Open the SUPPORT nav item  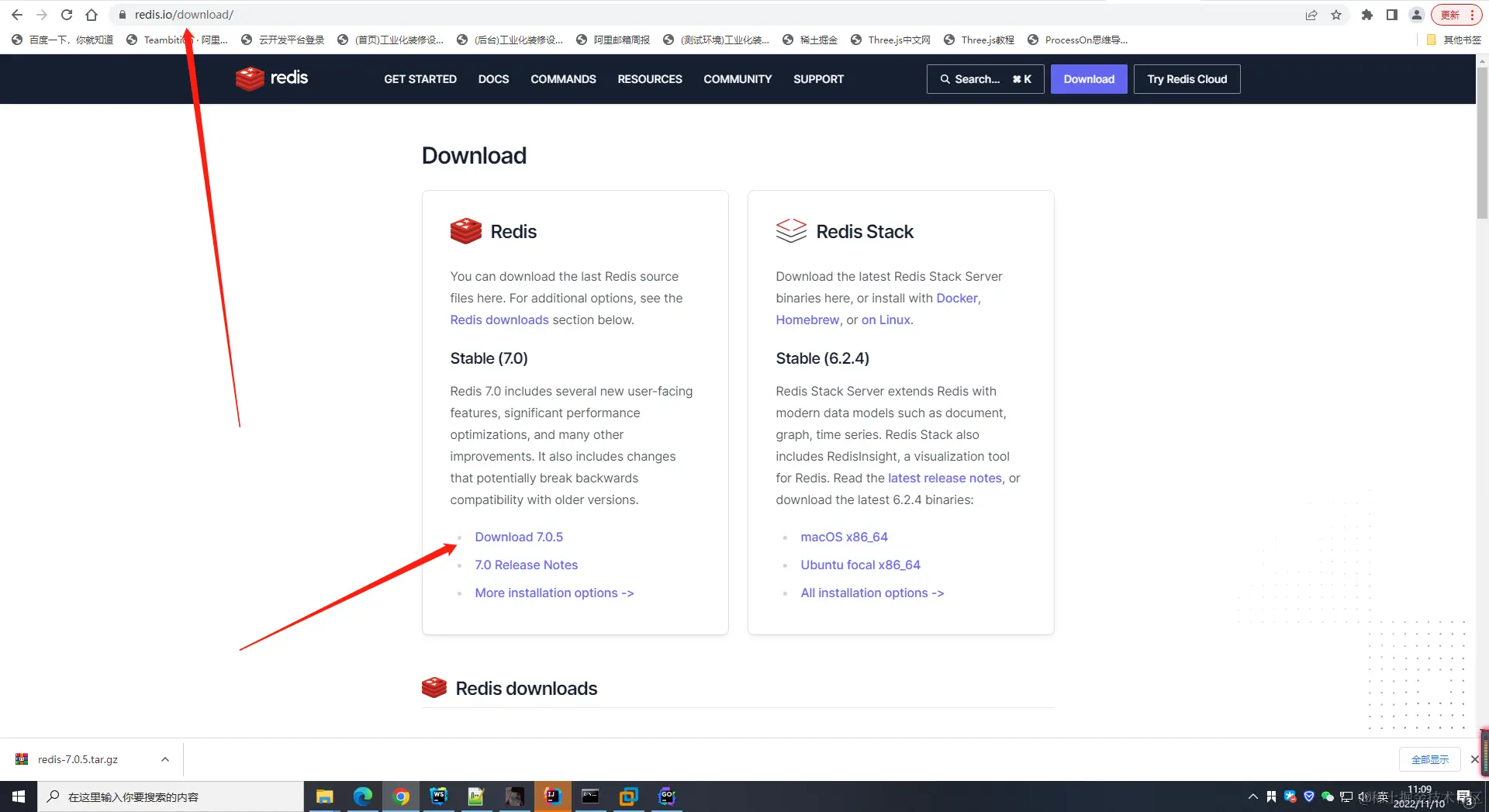click(x=818, y=79)
